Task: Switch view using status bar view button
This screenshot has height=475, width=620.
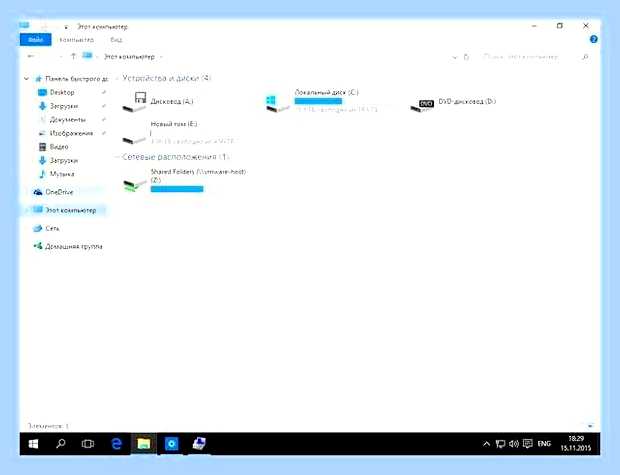Action: point(590,426)
